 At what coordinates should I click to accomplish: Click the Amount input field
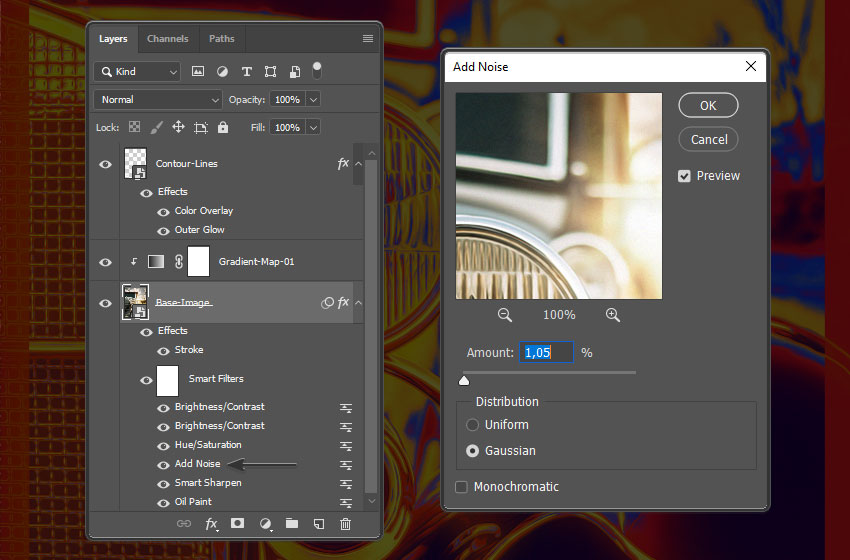click(546, 352)
